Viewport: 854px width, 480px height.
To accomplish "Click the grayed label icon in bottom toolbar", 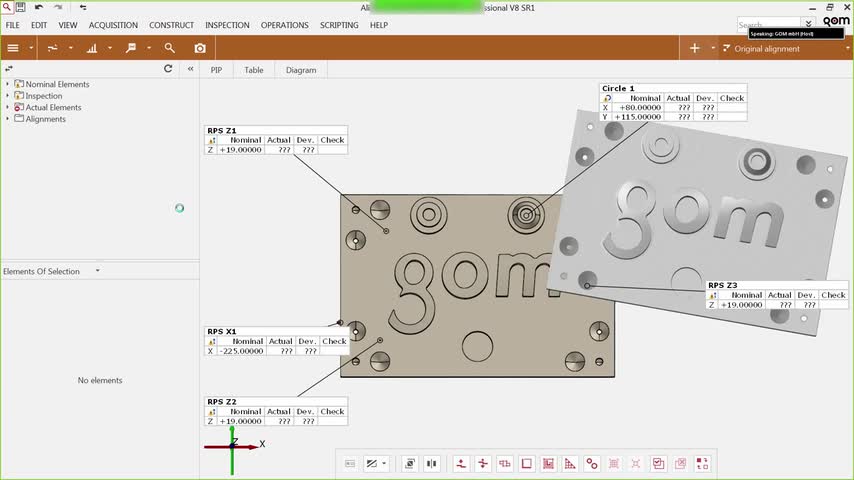I will 350,464.
